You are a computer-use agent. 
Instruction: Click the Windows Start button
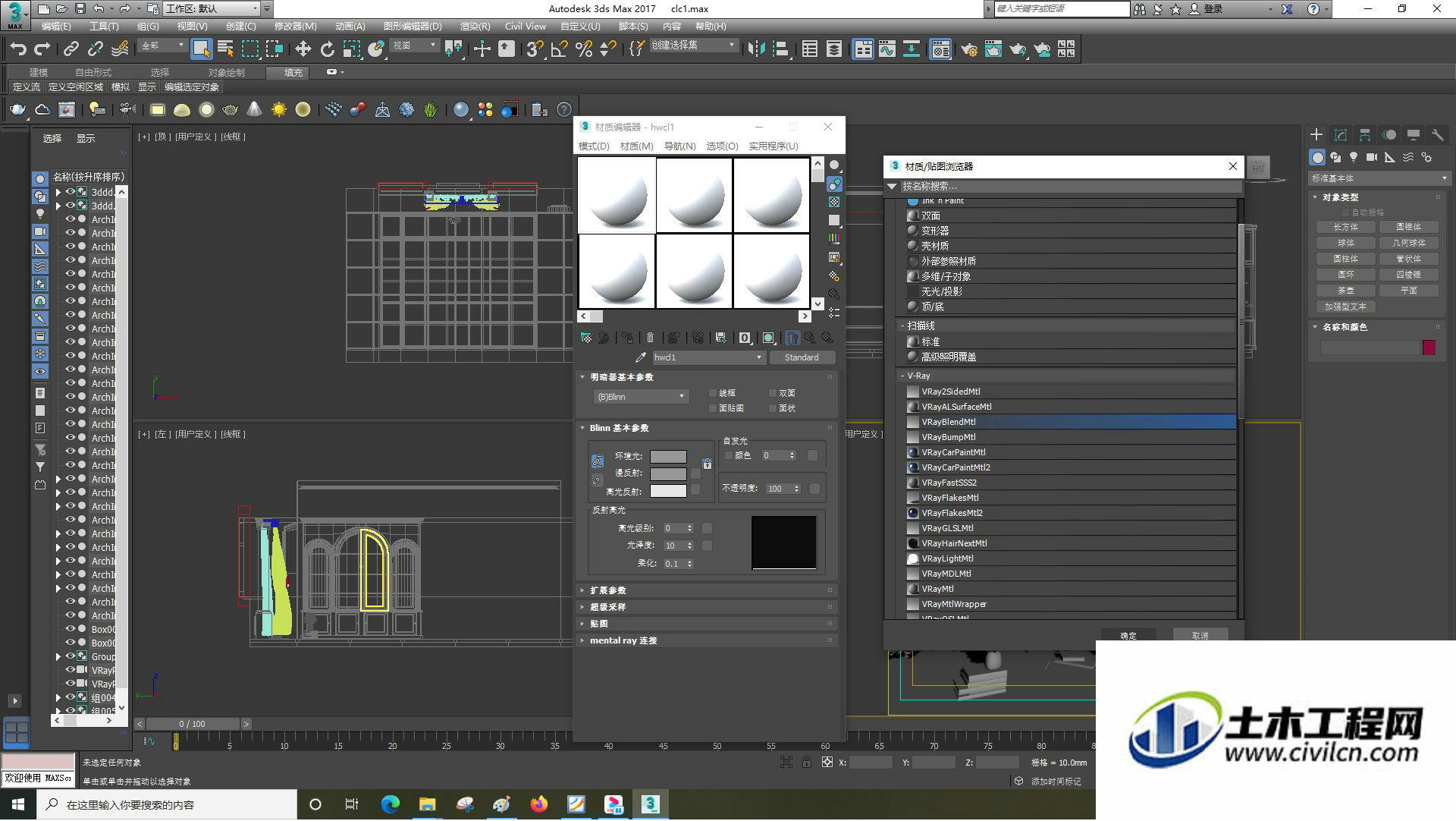pyautogui.click(x=17, y=805)
